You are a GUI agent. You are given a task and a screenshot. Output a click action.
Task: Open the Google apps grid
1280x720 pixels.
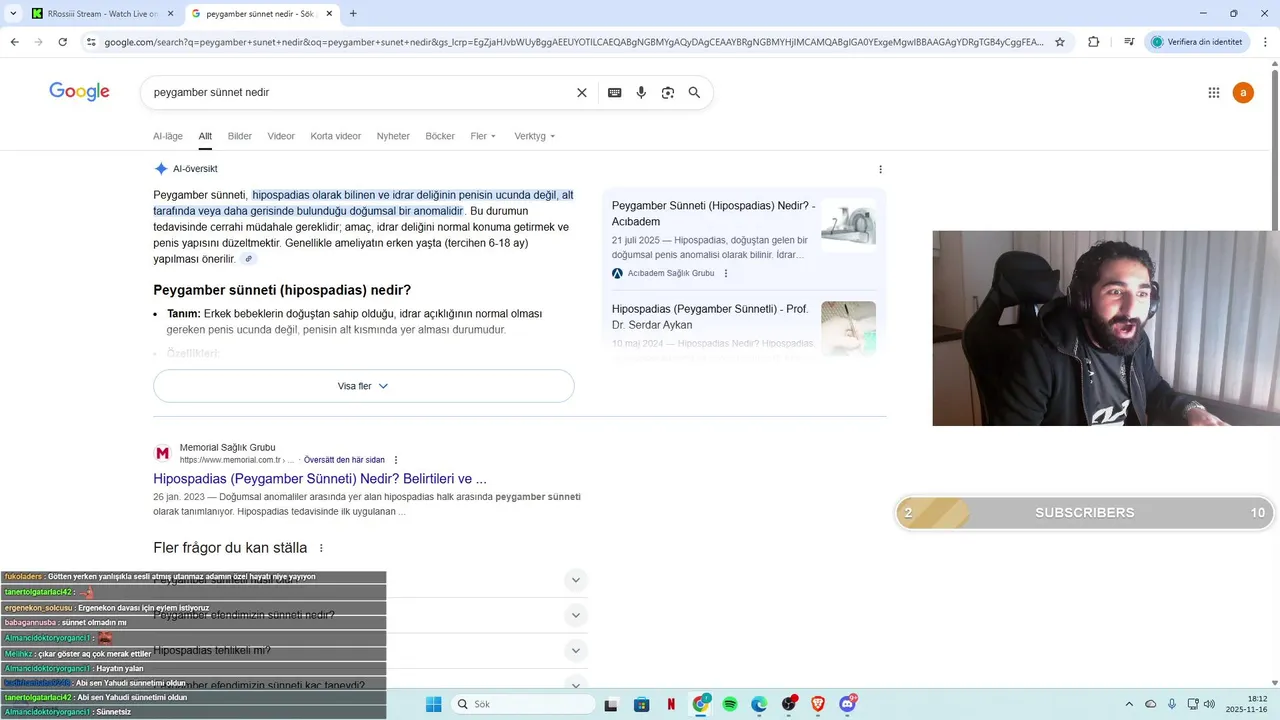(x=1214, y=92)
